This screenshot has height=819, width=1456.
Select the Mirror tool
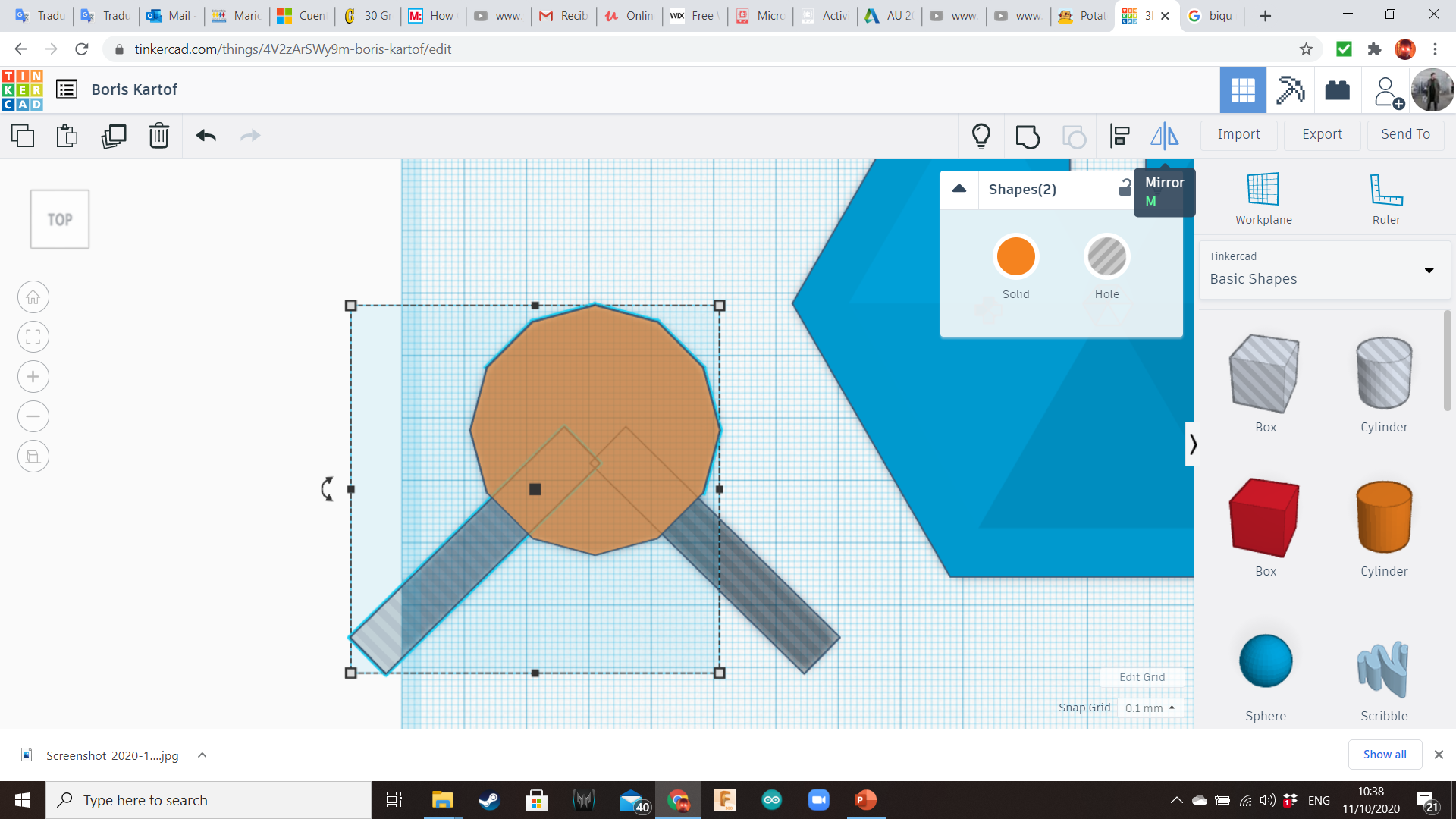pos(1163,134)
